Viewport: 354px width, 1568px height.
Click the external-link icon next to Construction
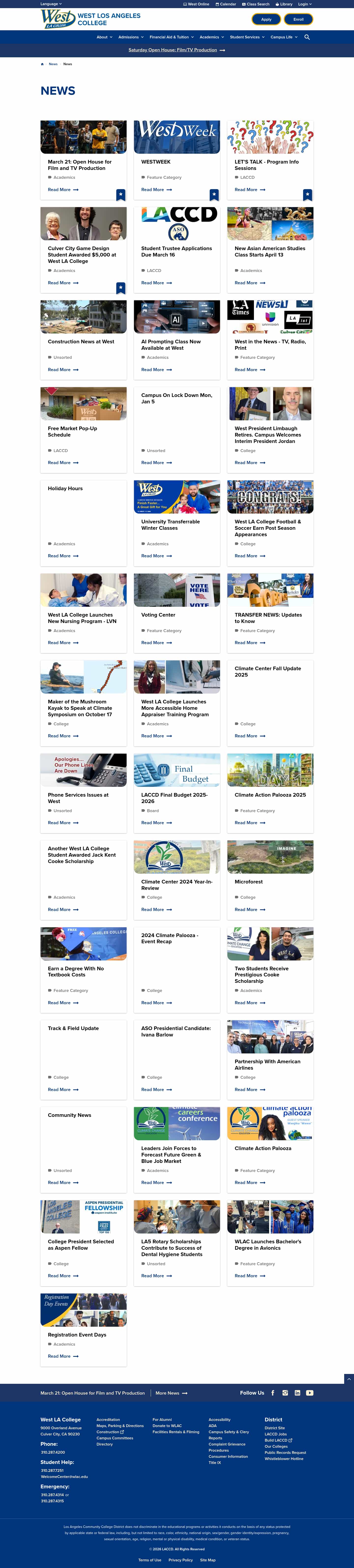pyautogui.click(x=122, y=1432)
